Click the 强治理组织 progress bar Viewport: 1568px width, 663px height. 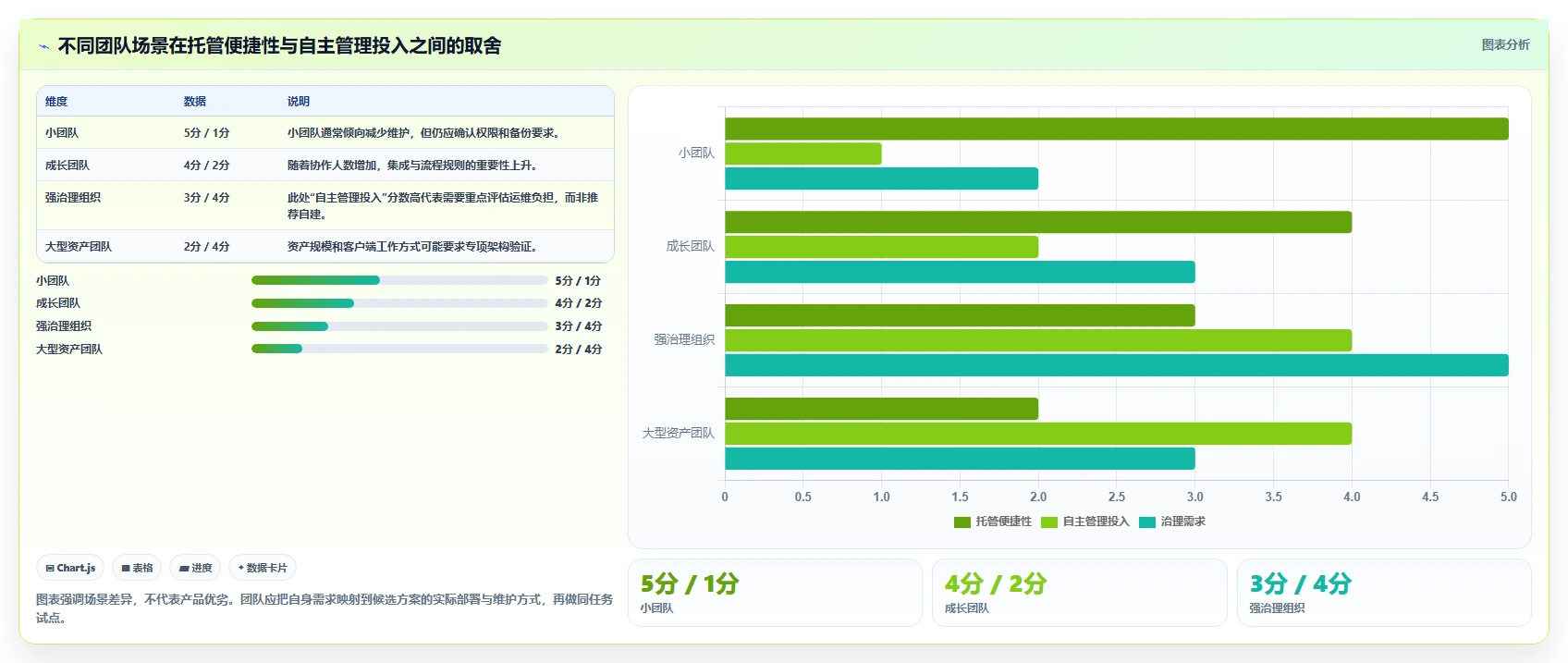click(x=399, y=325)
